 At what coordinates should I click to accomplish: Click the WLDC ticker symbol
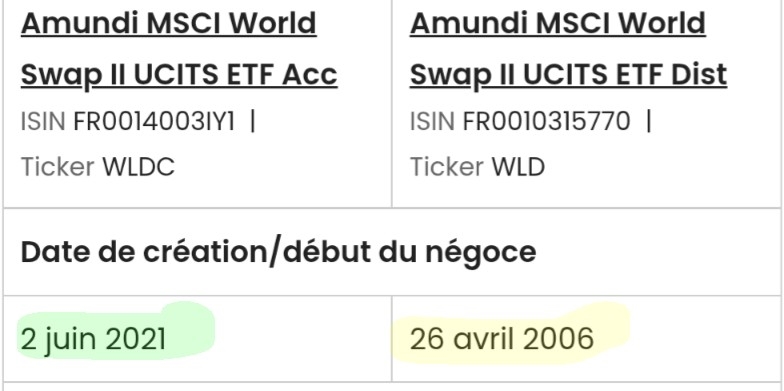point(138,167)
